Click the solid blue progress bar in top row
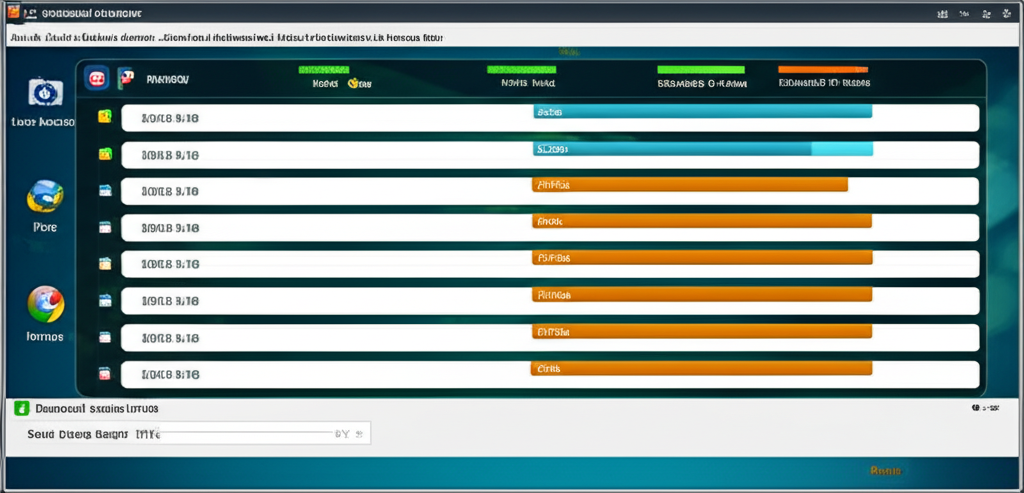 tap(702, 112)
